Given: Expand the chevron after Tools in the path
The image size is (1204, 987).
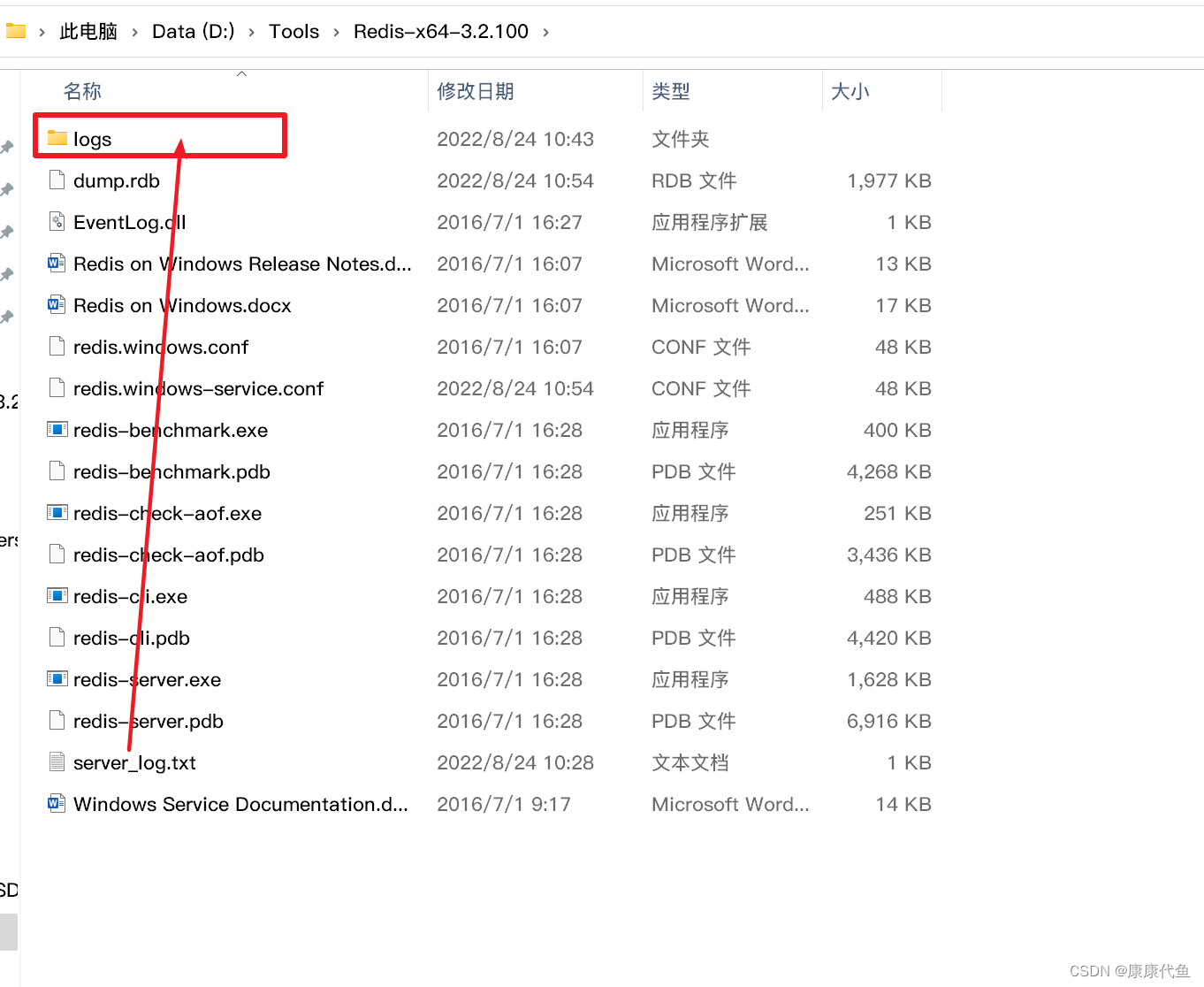Looking at the screenshot, I should [x=336, y=32].
